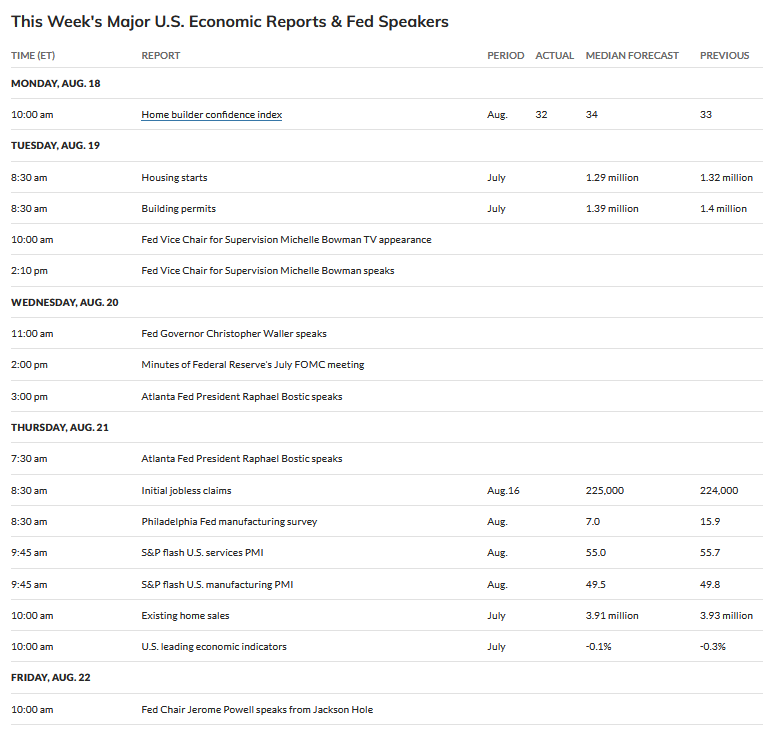Click the jobless claims forecast 225,000

pos(604,490)
